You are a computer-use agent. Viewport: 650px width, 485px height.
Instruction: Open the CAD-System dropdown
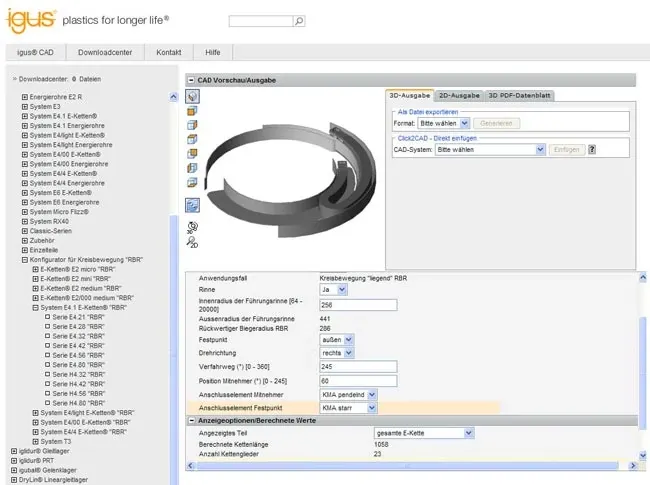[490, 149]
